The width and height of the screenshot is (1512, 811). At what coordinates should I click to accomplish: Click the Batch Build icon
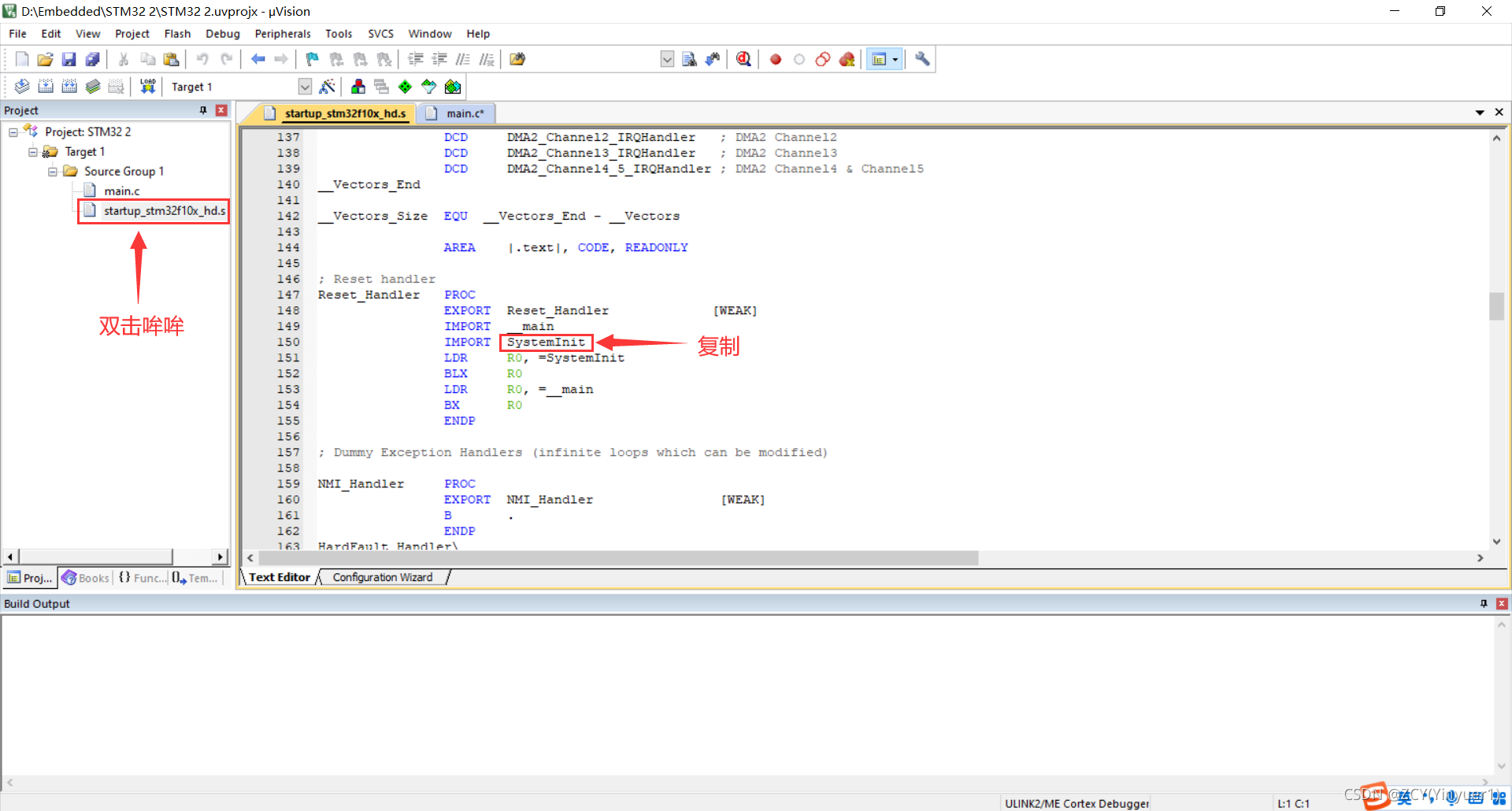coord(93,87)
